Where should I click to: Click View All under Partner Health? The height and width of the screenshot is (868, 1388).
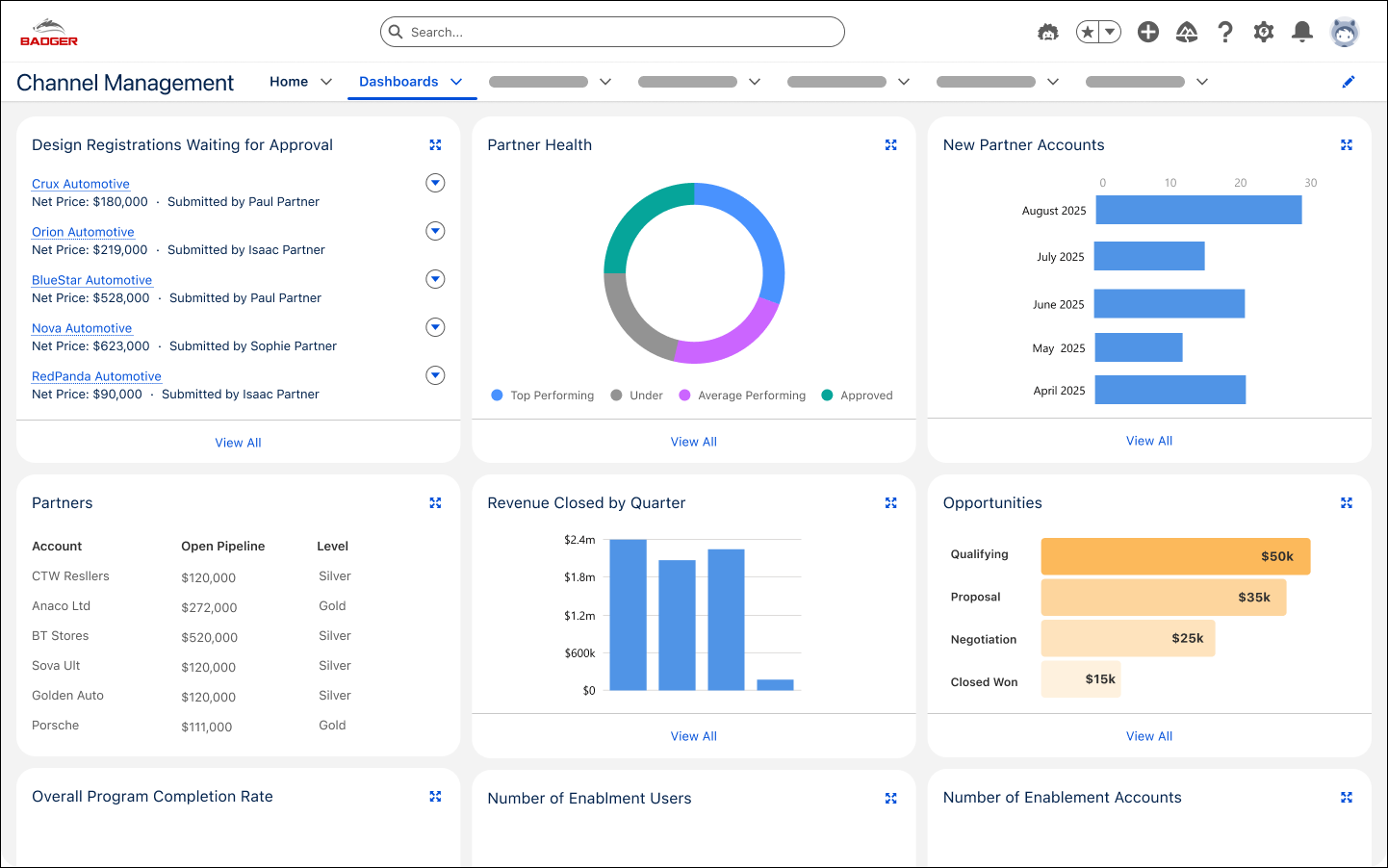[x=694, y=442]
